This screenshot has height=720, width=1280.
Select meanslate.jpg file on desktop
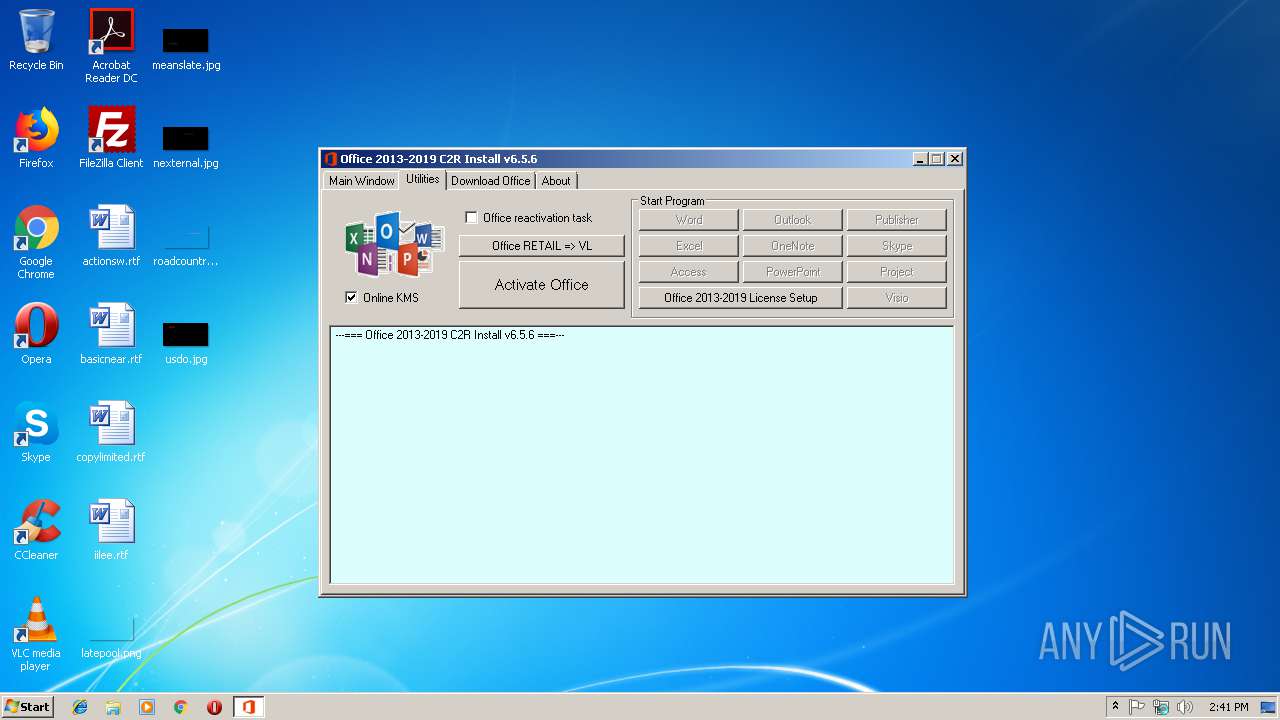coord(186,49)
